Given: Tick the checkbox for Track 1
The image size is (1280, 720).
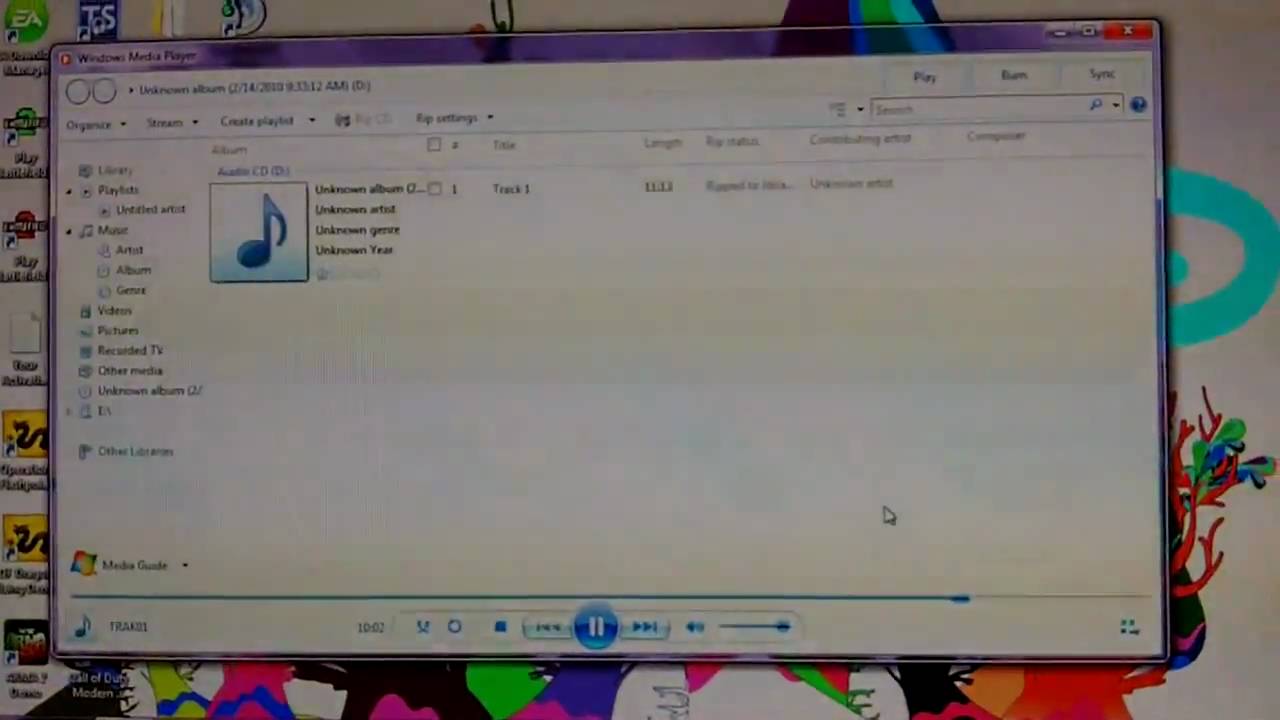Looking at the screenshot, I should [x=434, y=188].
